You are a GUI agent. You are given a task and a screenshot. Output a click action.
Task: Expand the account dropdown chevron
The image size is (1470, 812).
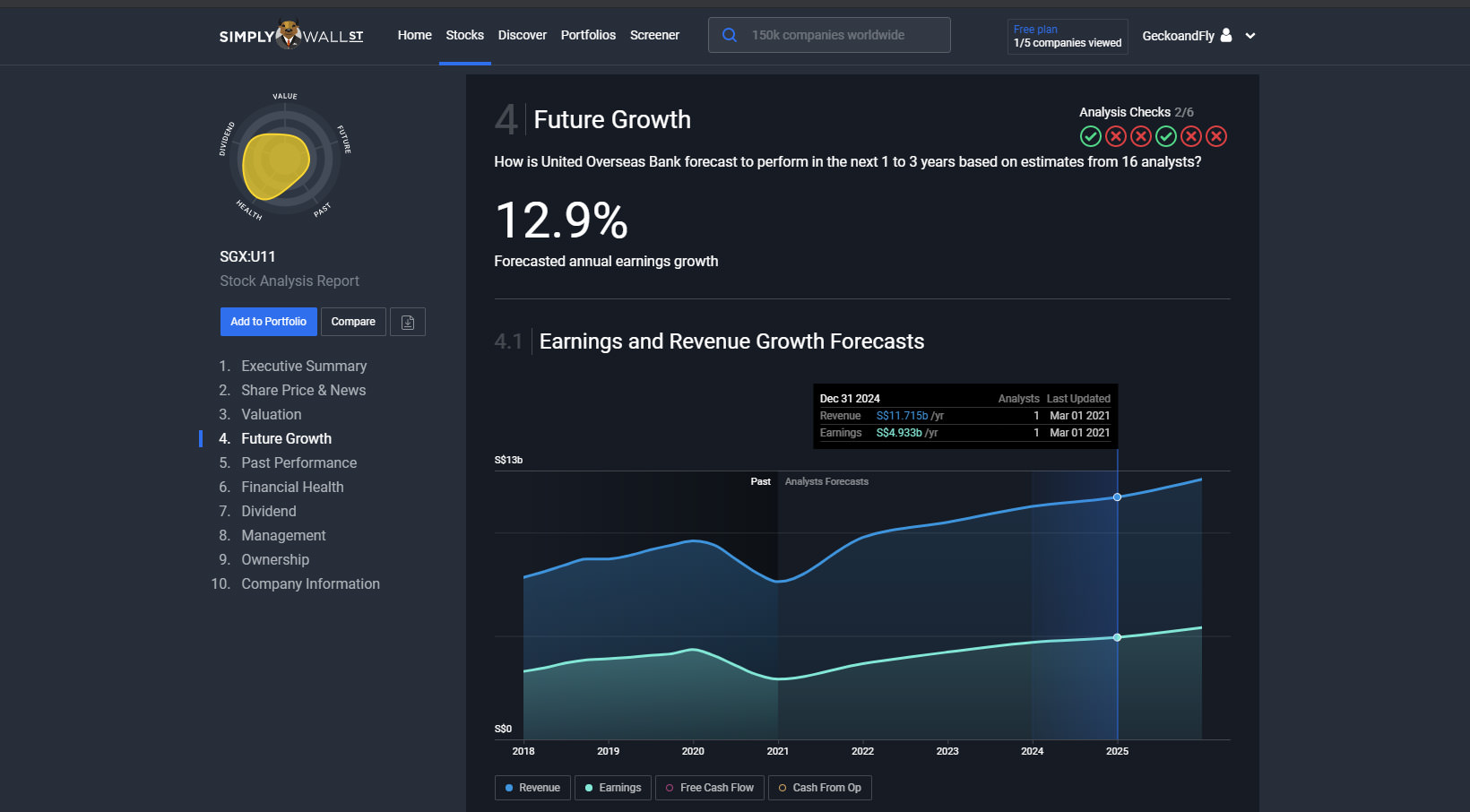(1250, 36)
